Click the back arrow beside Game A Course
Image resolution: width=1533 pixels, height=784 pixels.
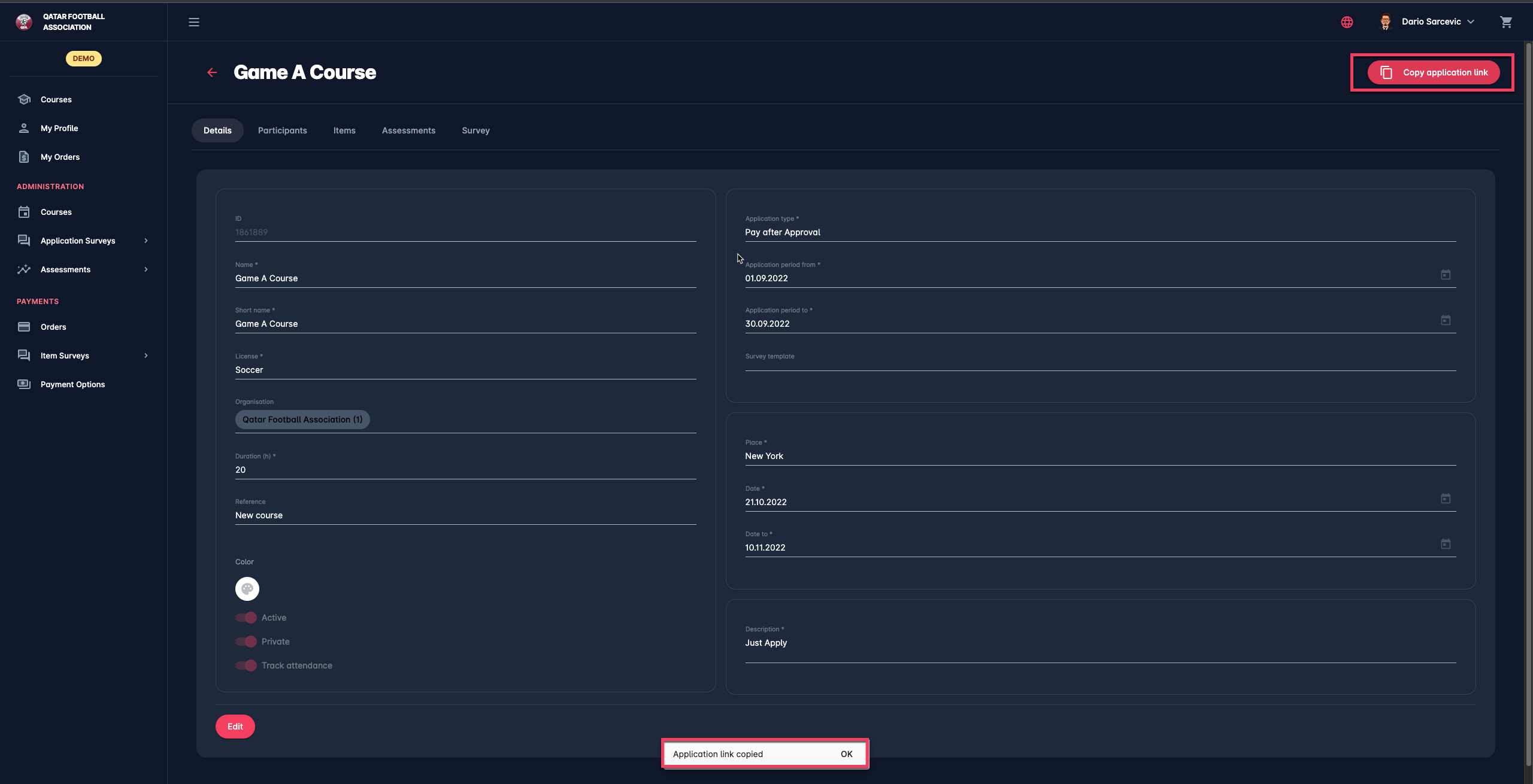(x=212, y=72)
